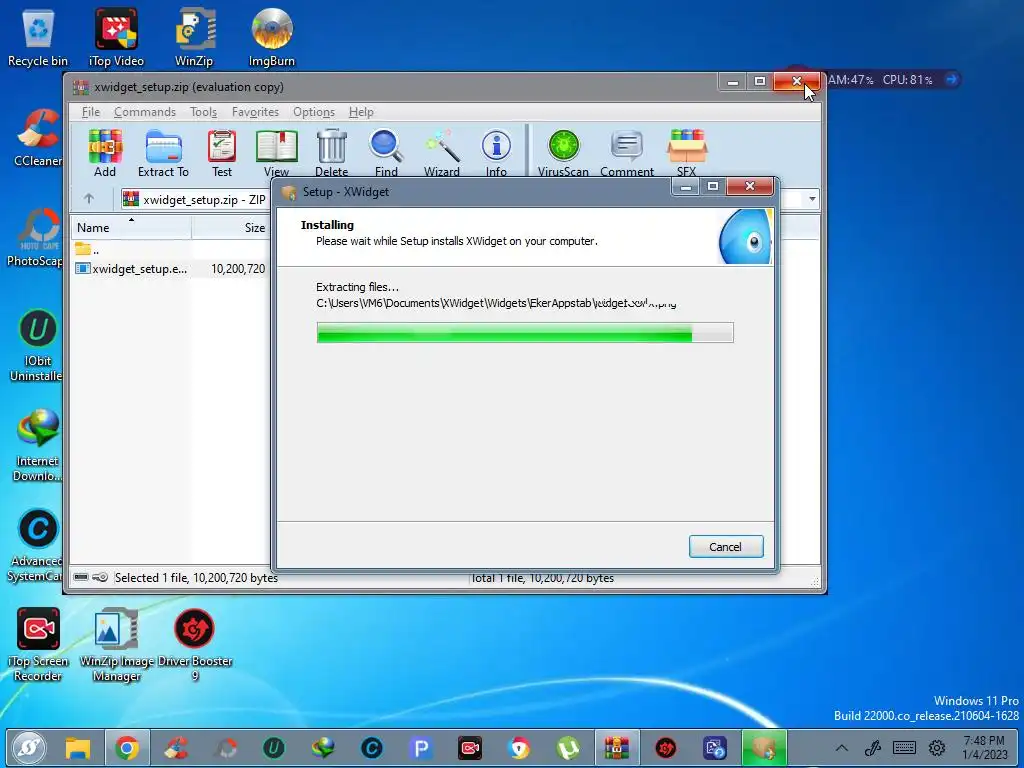Run VirusScan from the WinRAR toolbar
1024x768 pixels.
click(563, 153)
